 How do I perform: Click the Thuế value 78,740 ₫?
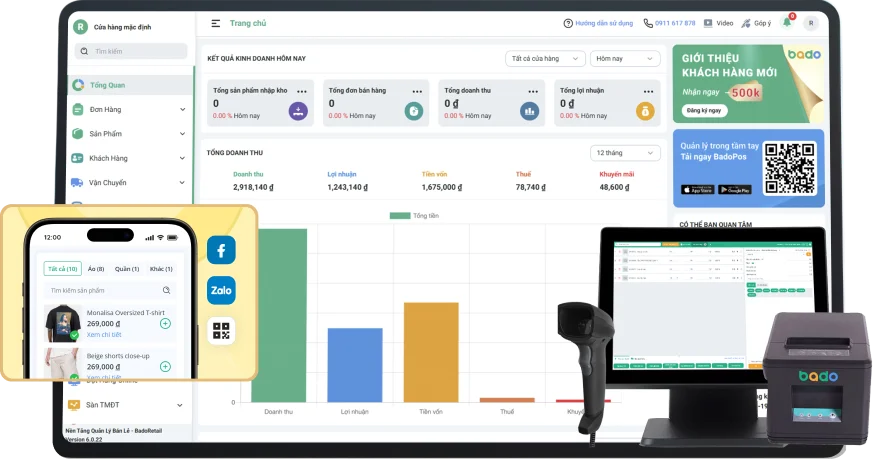(531, 187)
